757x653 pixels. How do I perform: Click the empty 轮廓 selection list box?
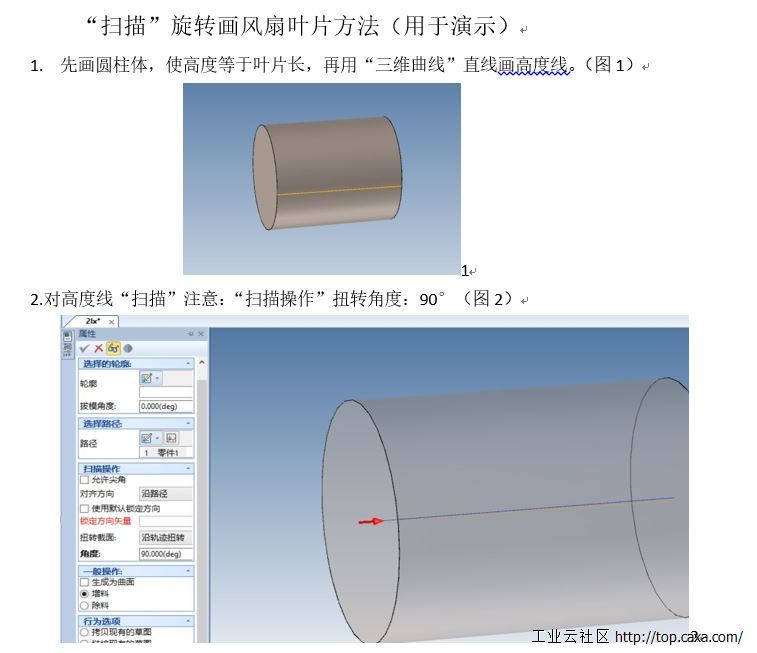click(x=166, y=392)
